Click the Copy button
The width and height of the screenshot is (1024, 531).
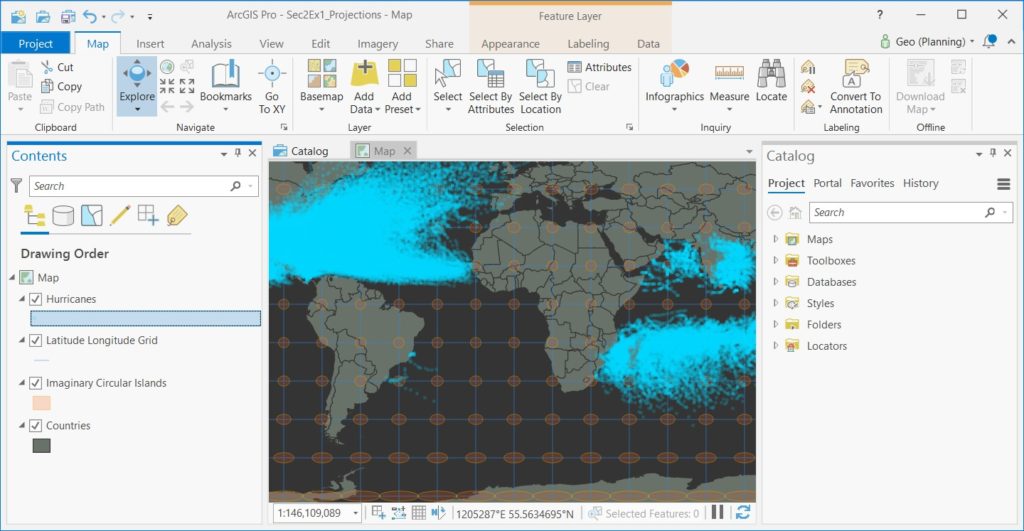click(x=61, y=87)
